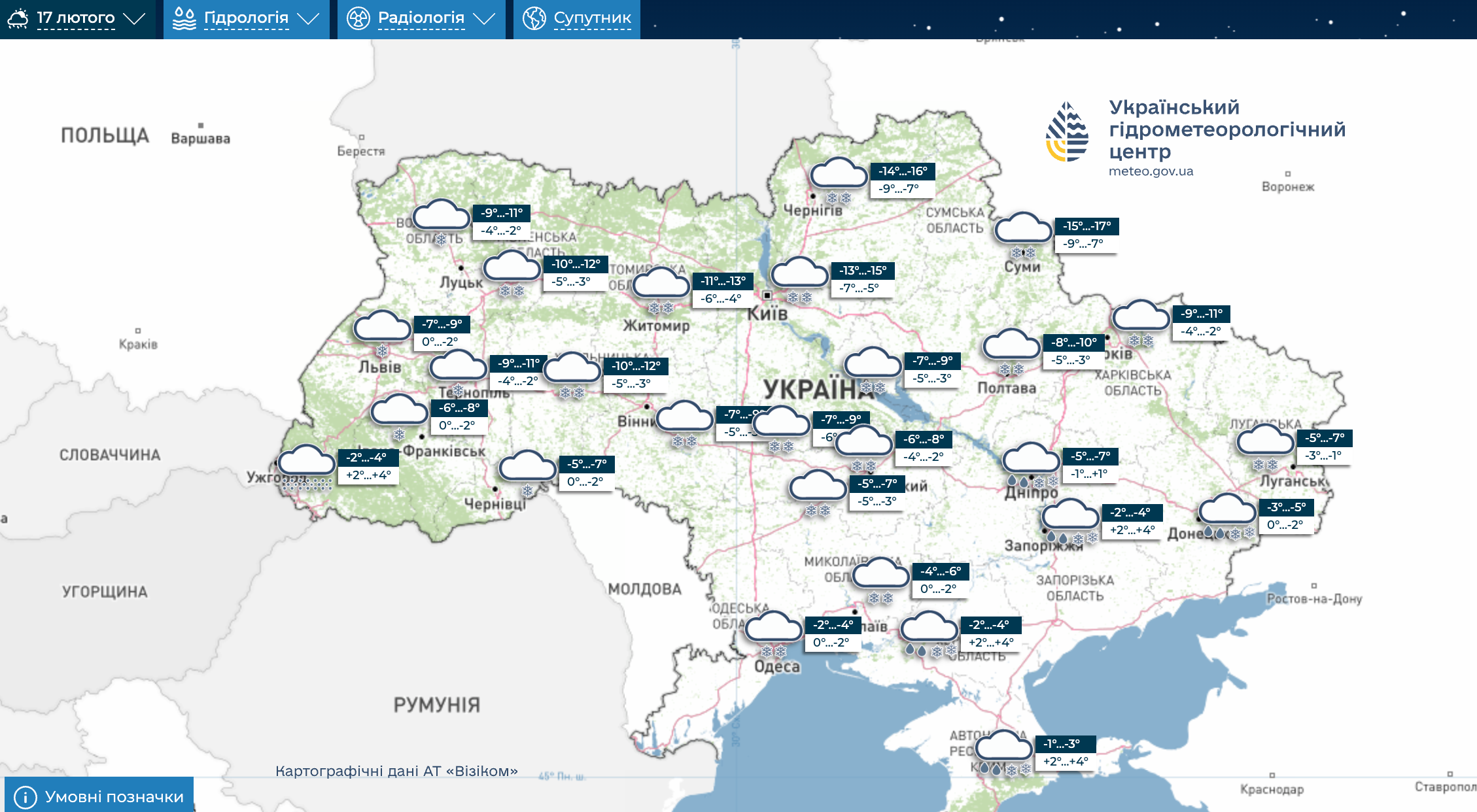The image size is (1477, 812).
Task: Expand the Гідрологія dropdown chevron
Action: coord(307,18)
